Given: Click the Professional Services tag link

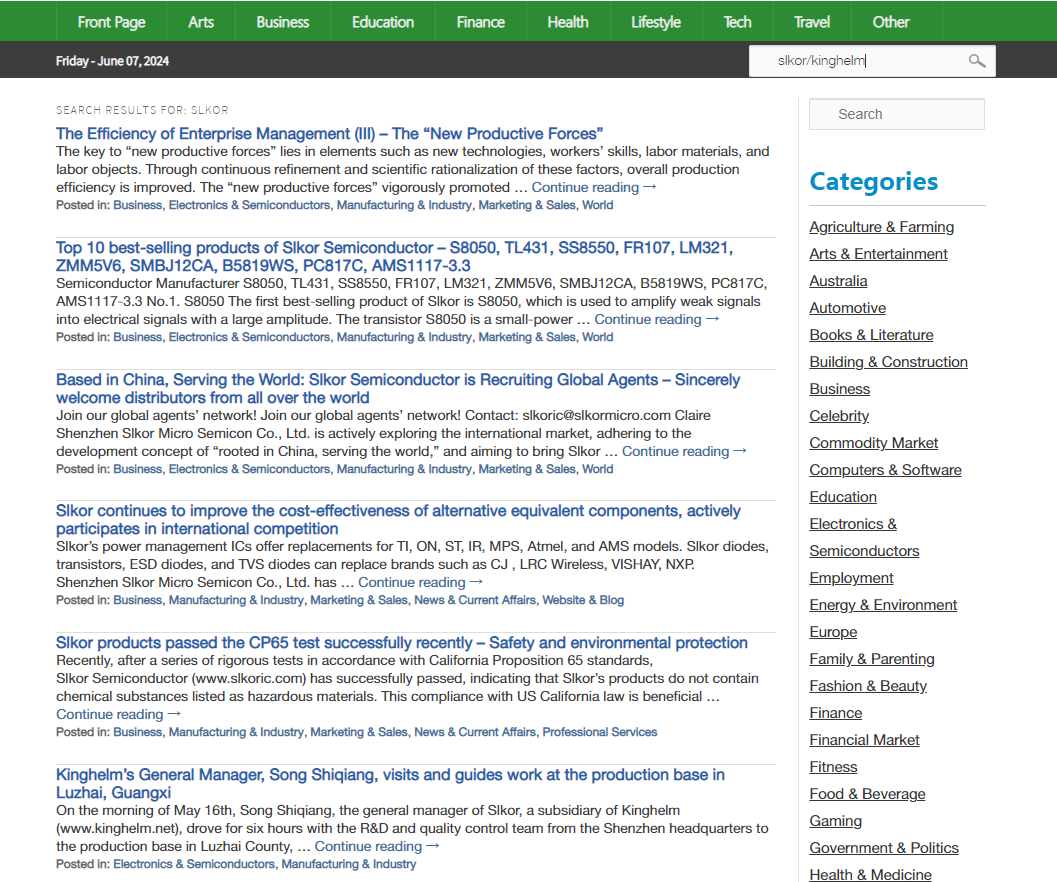Looking at the screenshot, I should [599, 732].
